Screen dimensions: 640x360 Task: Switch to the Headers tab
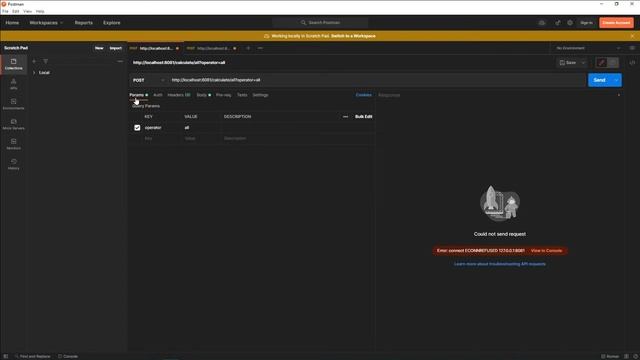(179, 95)
